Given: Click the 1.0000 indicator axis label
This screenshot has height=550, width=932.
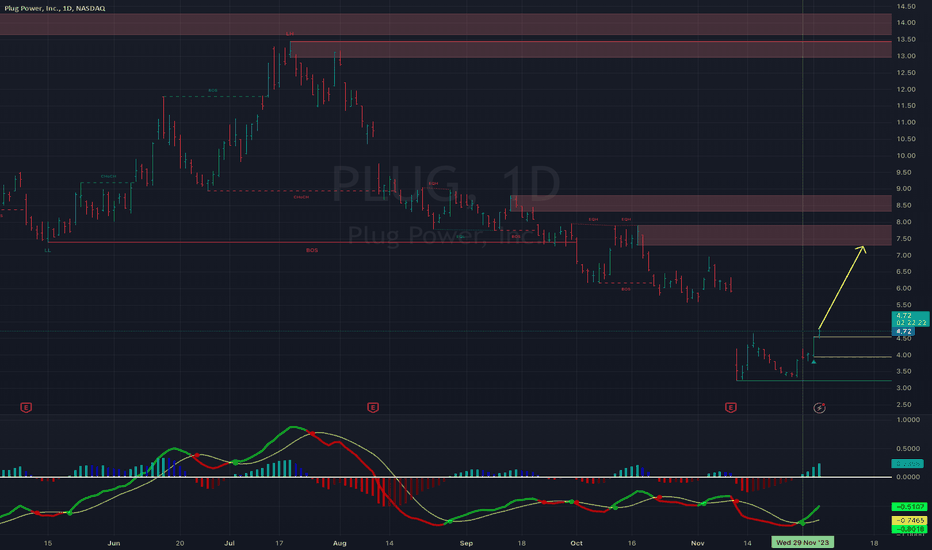Looking at the screenshot, I should coord(908,420).
